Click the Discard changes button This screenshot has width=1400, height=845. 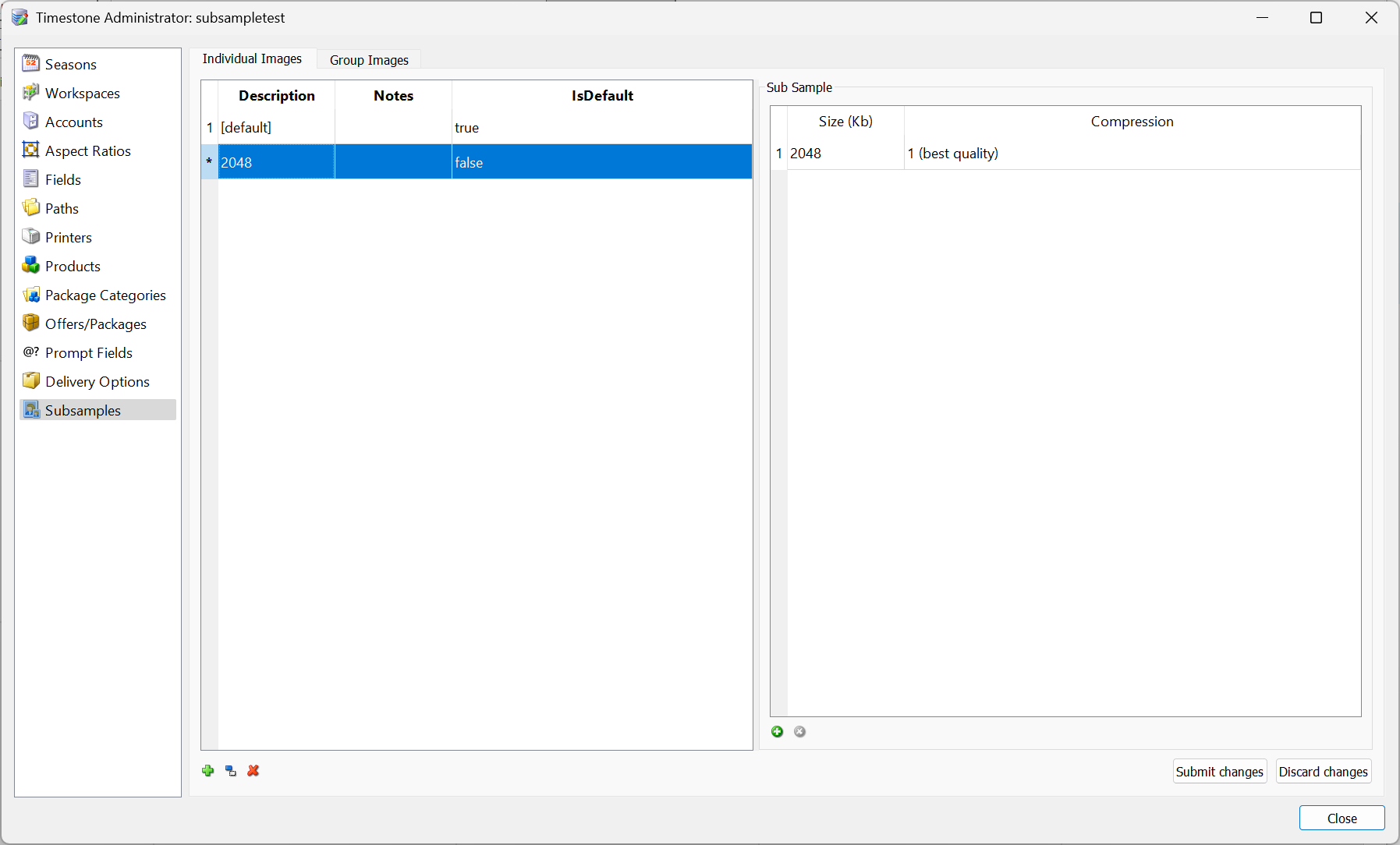click(1324, 772)
